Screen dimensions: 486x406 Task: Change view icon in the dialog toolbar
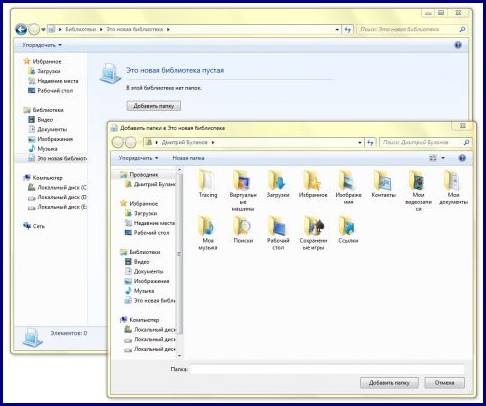click(433, 158)
